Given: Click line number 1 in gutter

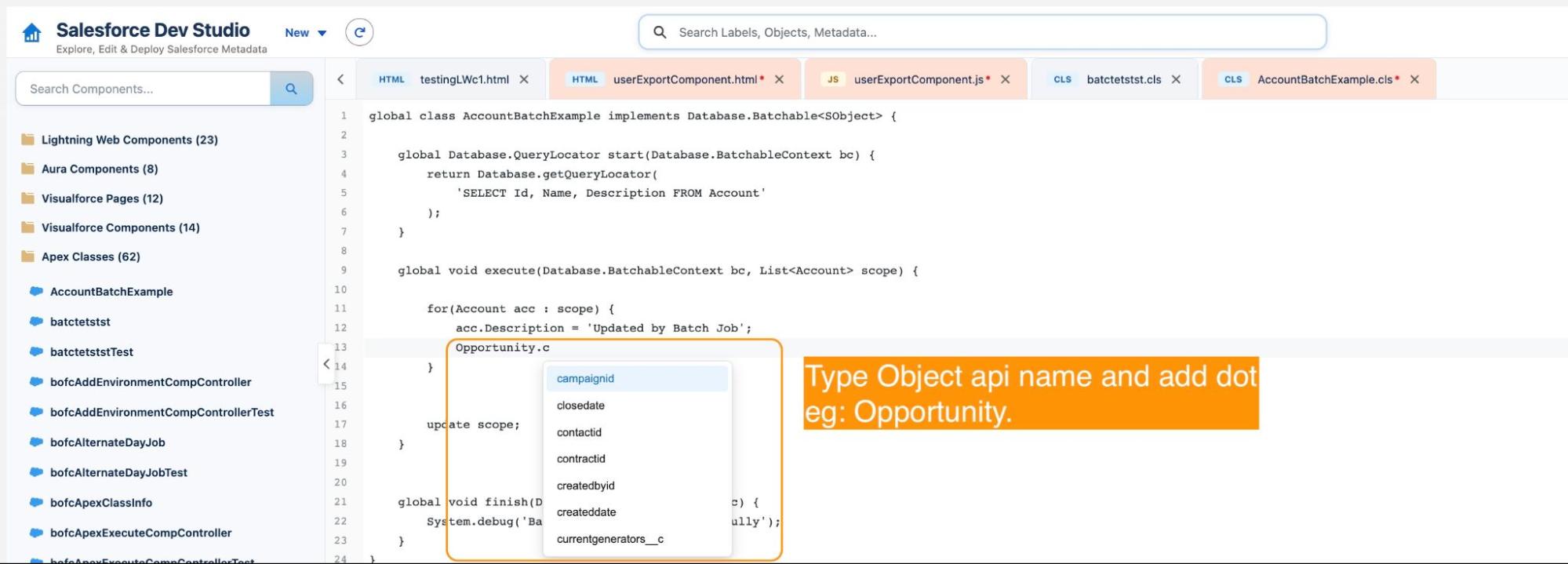Looking at the screenshot, I should [343, 115].
